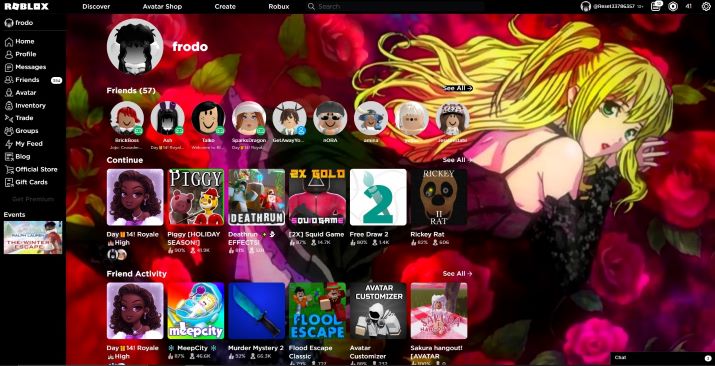The height and width of the screenshot is (366, 715).
Task: Click the My Feed icon in the sidebar
Action: tap(9, 144)
